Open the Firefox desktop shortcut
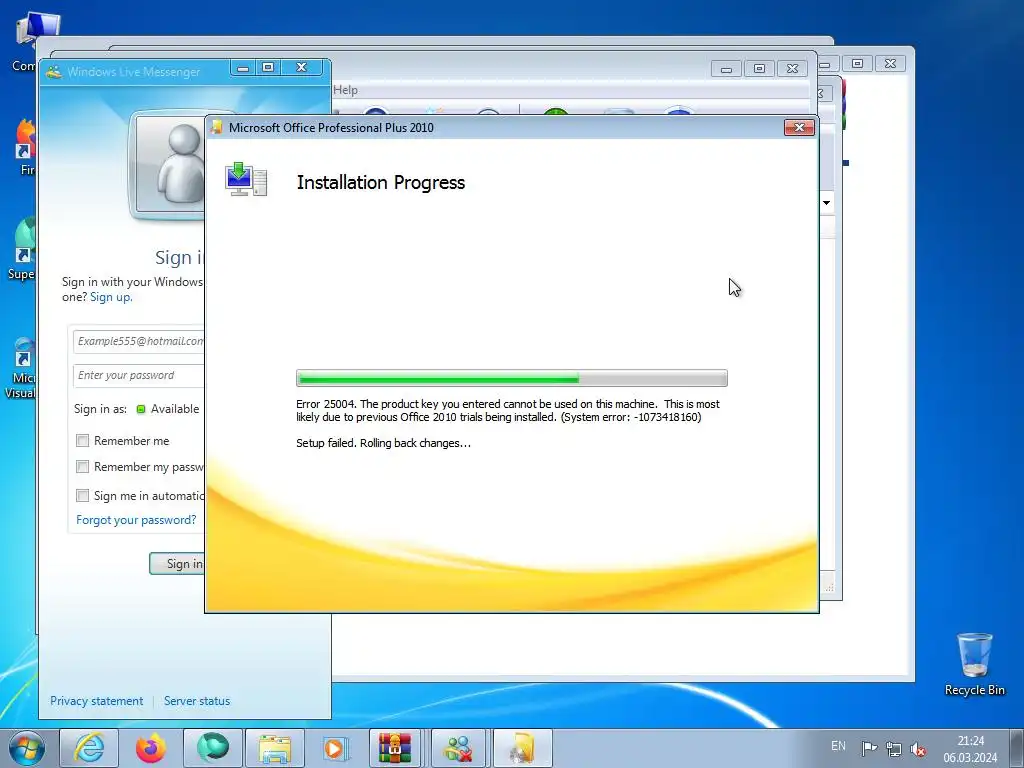Image resolution: width=1024 pixels, height=768 pixels. [x=25, y=148]
